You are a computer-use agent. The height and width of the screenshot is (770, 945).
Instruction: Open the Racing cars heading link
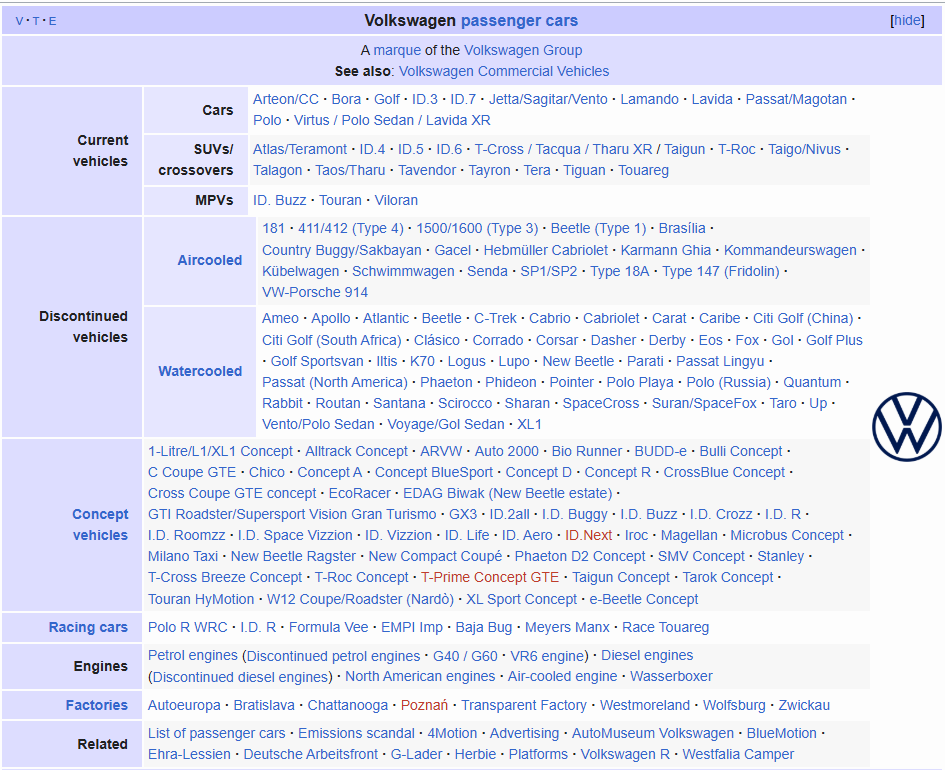coord(88,627)
